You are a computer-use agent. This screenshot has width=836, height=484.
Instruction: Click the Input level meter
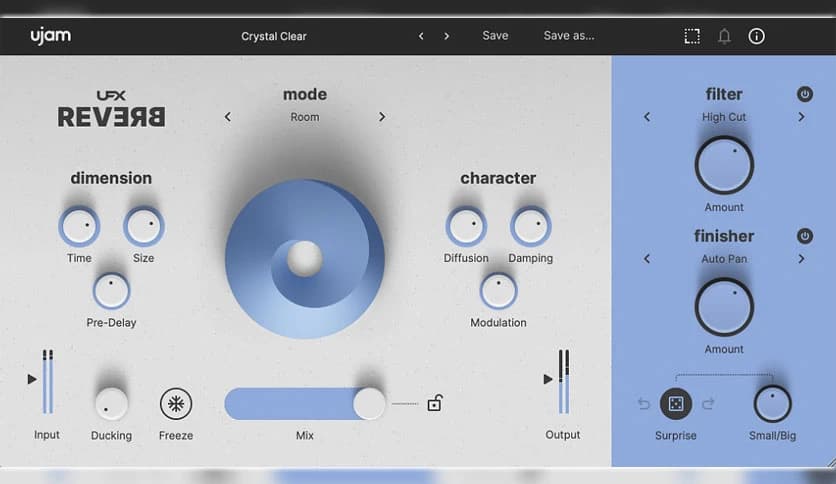click(x=47, y=382)
